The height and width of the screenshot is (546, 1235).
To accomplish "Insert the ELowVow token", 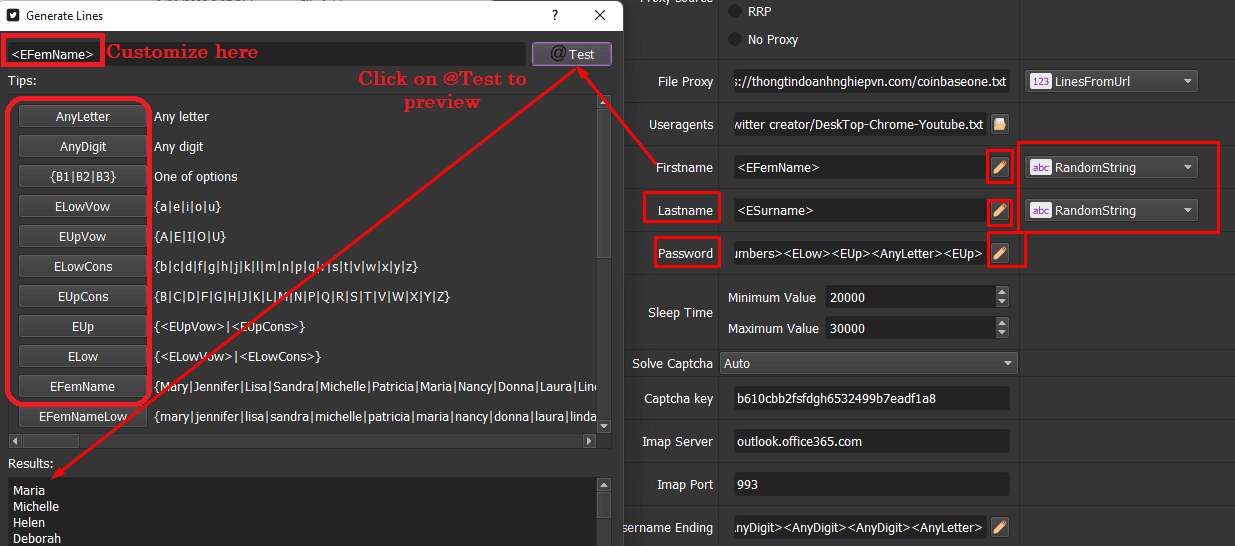I will 83,207.
